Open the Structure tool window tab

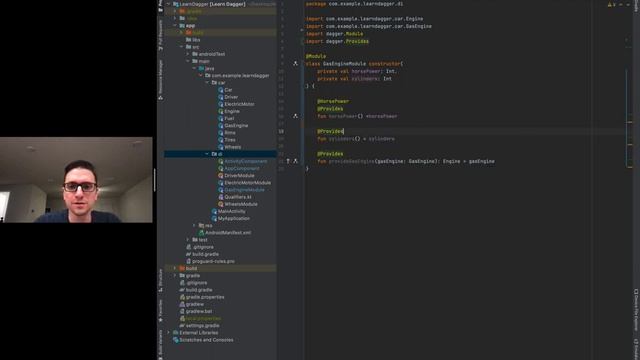[x=160, y=280]
